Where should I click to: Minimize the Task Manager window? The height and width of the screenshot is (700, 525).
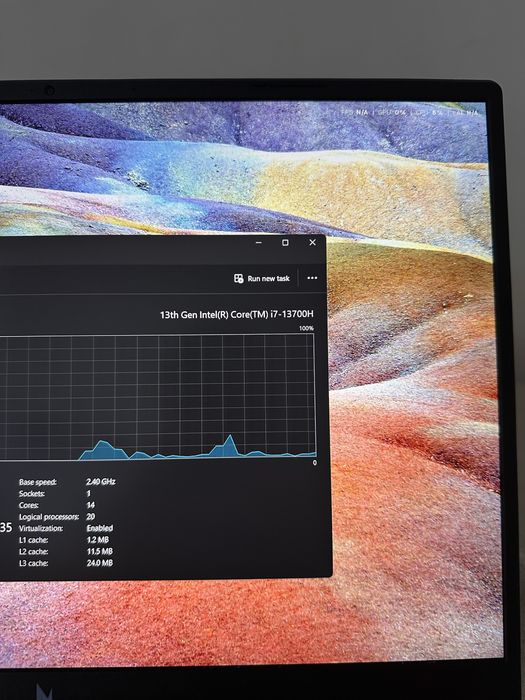click(x=258, y=242)
